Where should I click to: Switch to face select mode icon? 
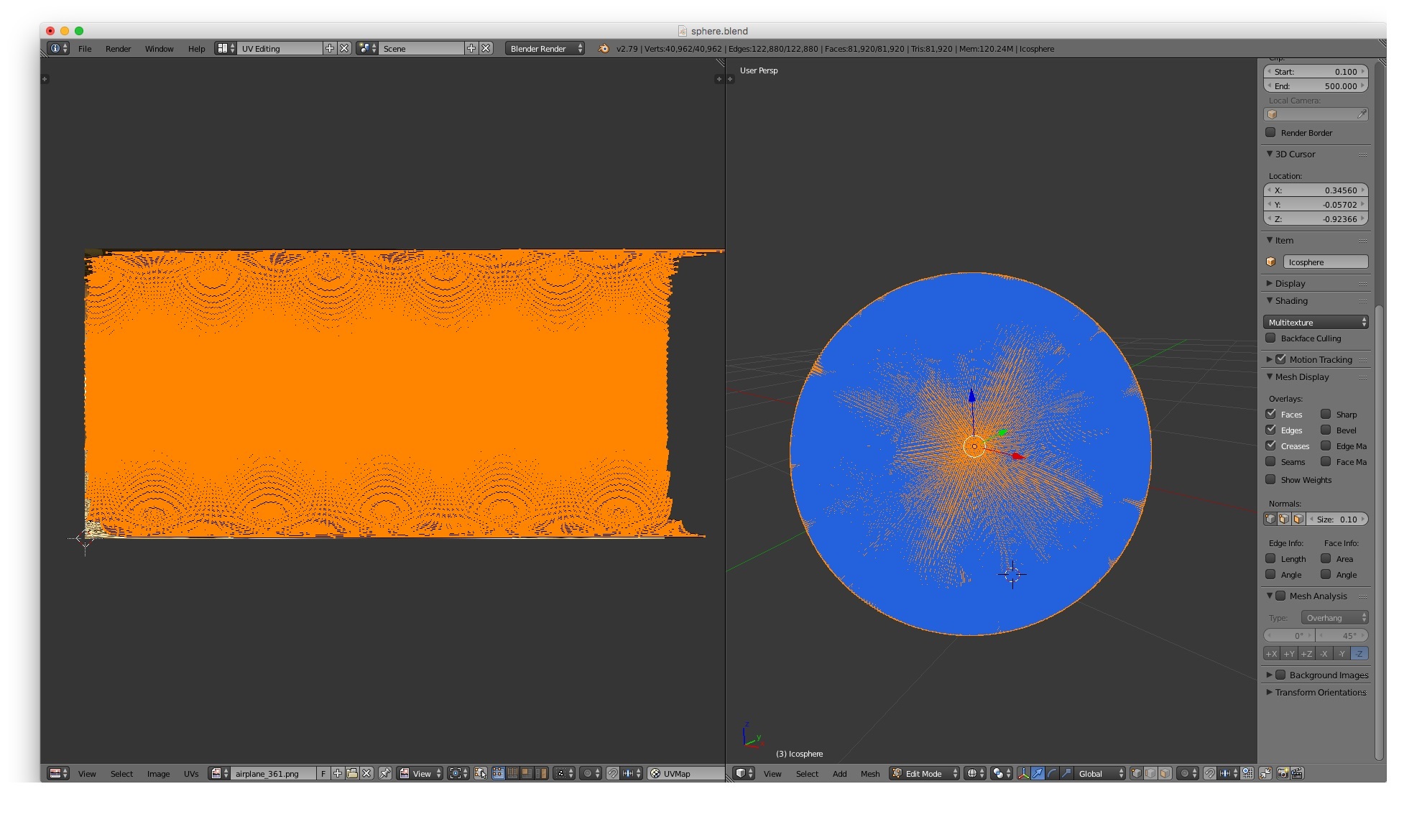(1165, 773)
